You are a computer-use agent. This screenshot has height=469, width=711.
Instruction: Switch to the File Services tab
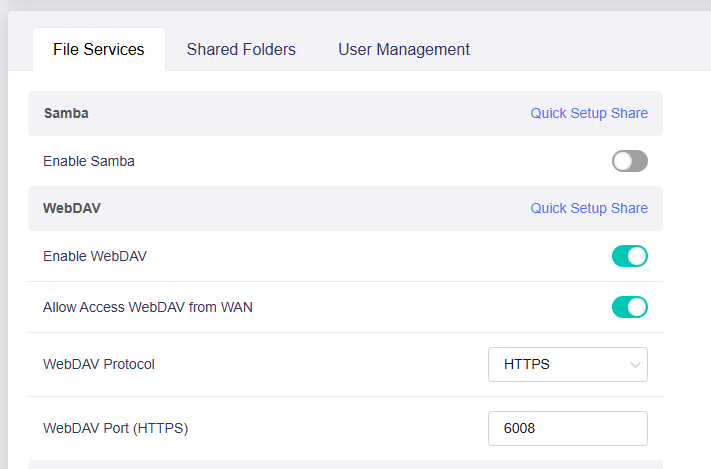(99, 49)
